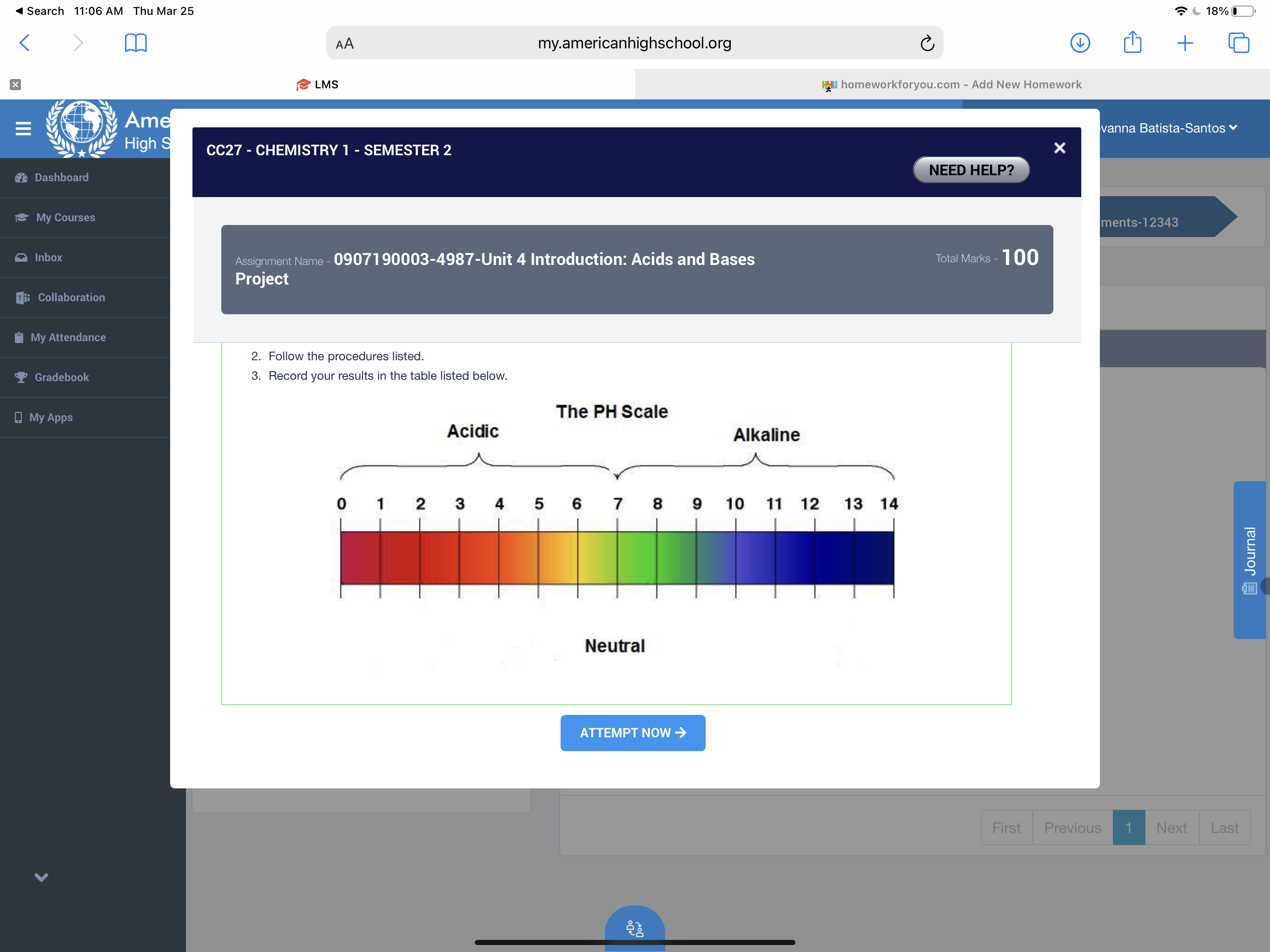Click the address bar URL field

click(634, 43)
